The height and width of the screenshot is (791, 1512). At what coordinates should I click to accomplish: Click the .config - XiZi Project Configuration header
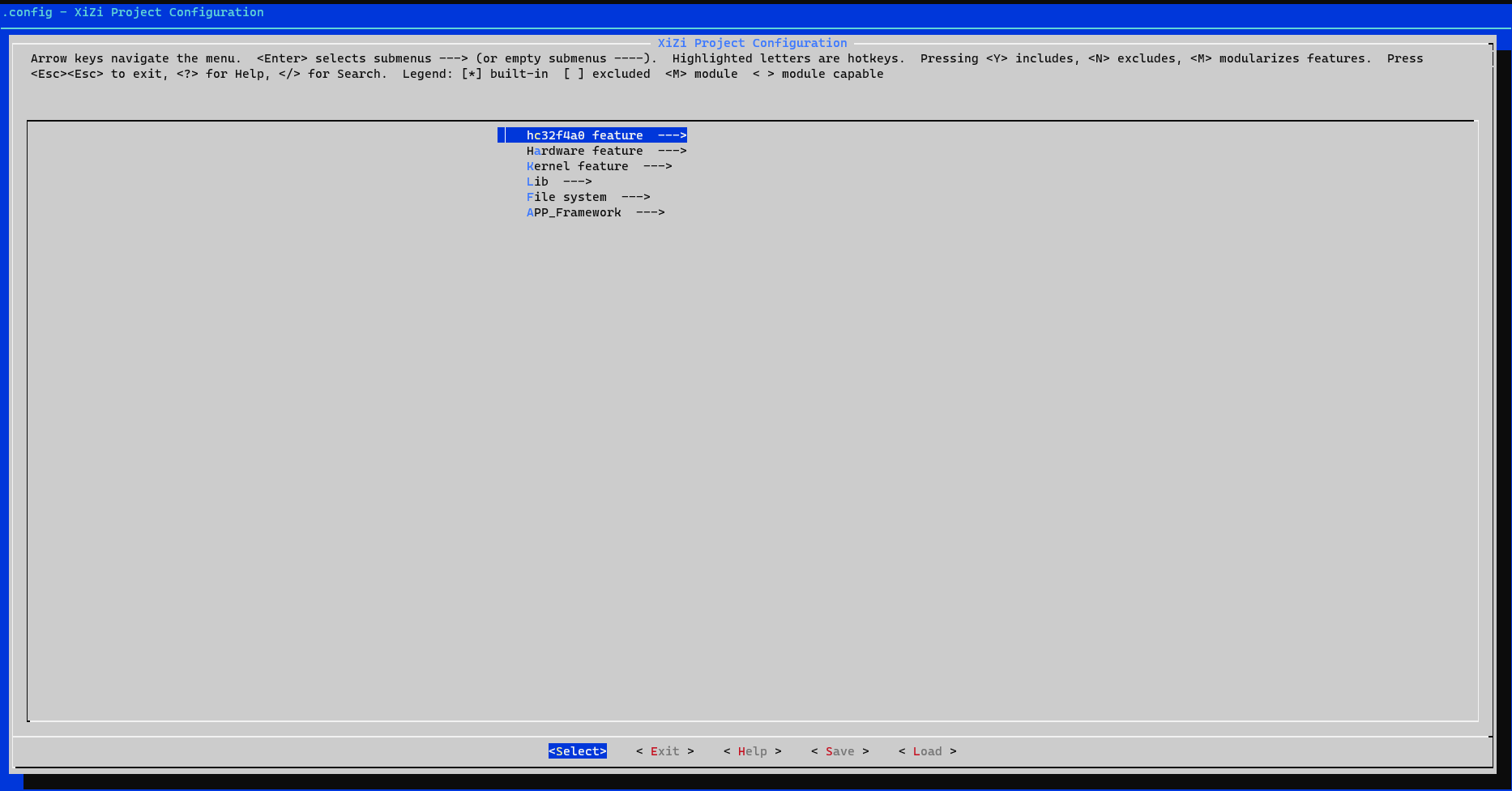[133, 12]
